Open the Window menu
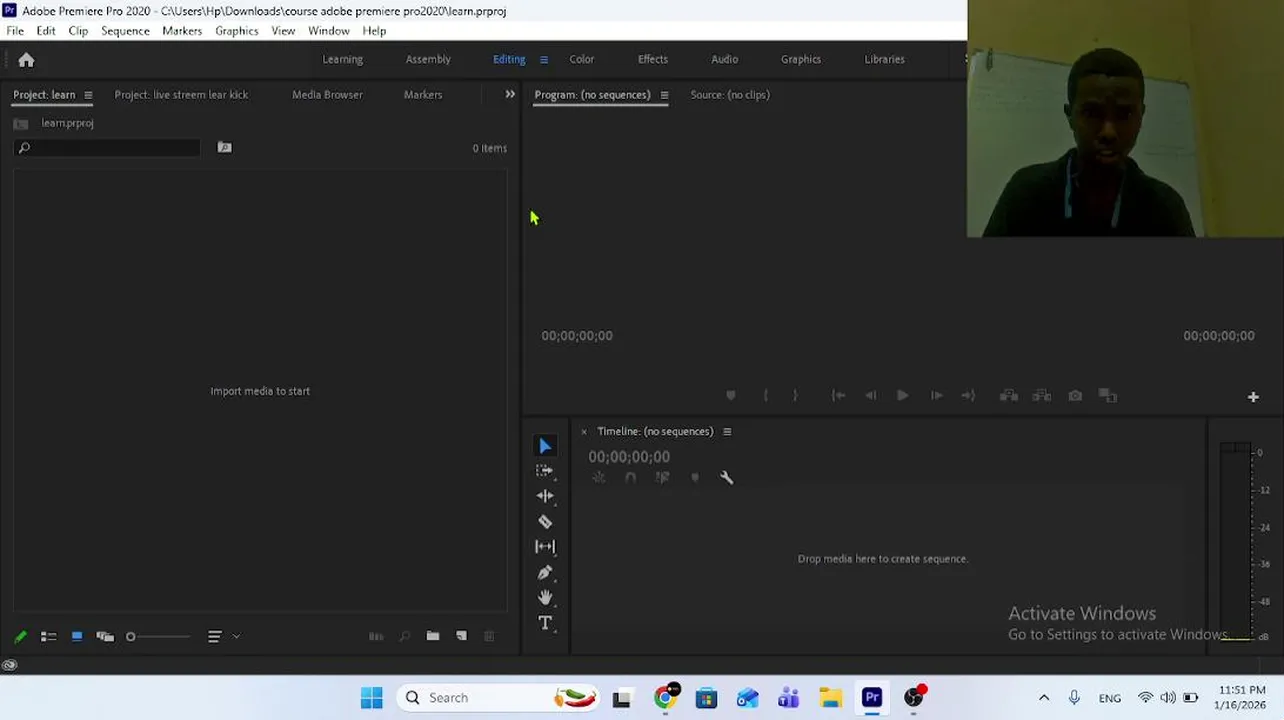This screenshot has height=720, width=1284. tap(329, 31)
